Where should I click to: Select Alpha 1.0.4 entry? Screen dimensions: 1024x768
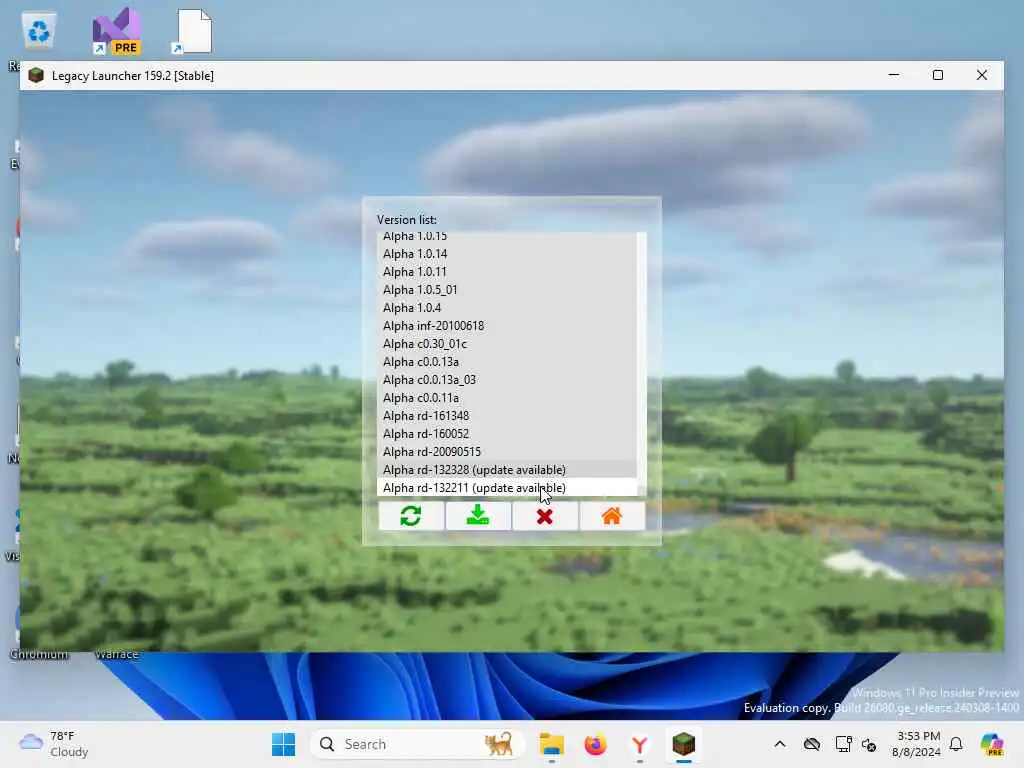(507, 308)
